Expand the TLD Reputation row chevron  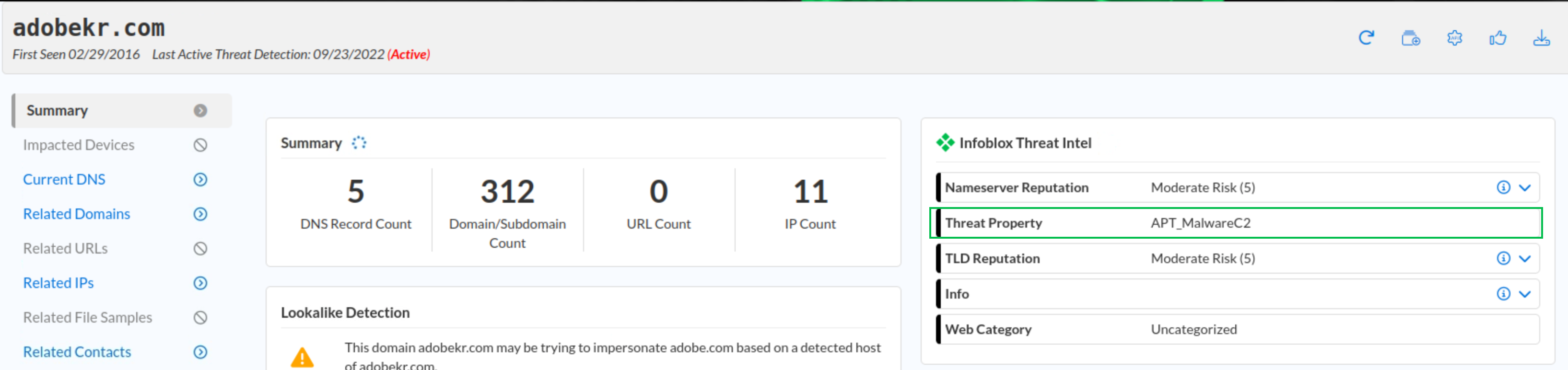coord(1525,259)
